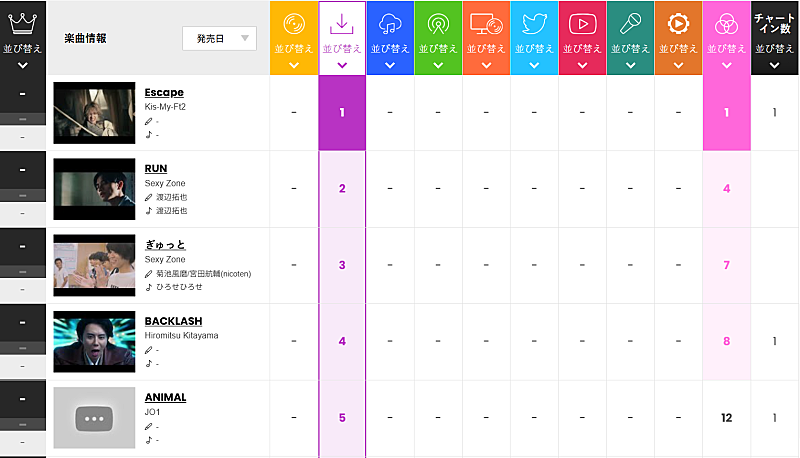This screenshot has height=458, width=800.
Task: Open the BACKLASH song link
Action: click(173, 321)
